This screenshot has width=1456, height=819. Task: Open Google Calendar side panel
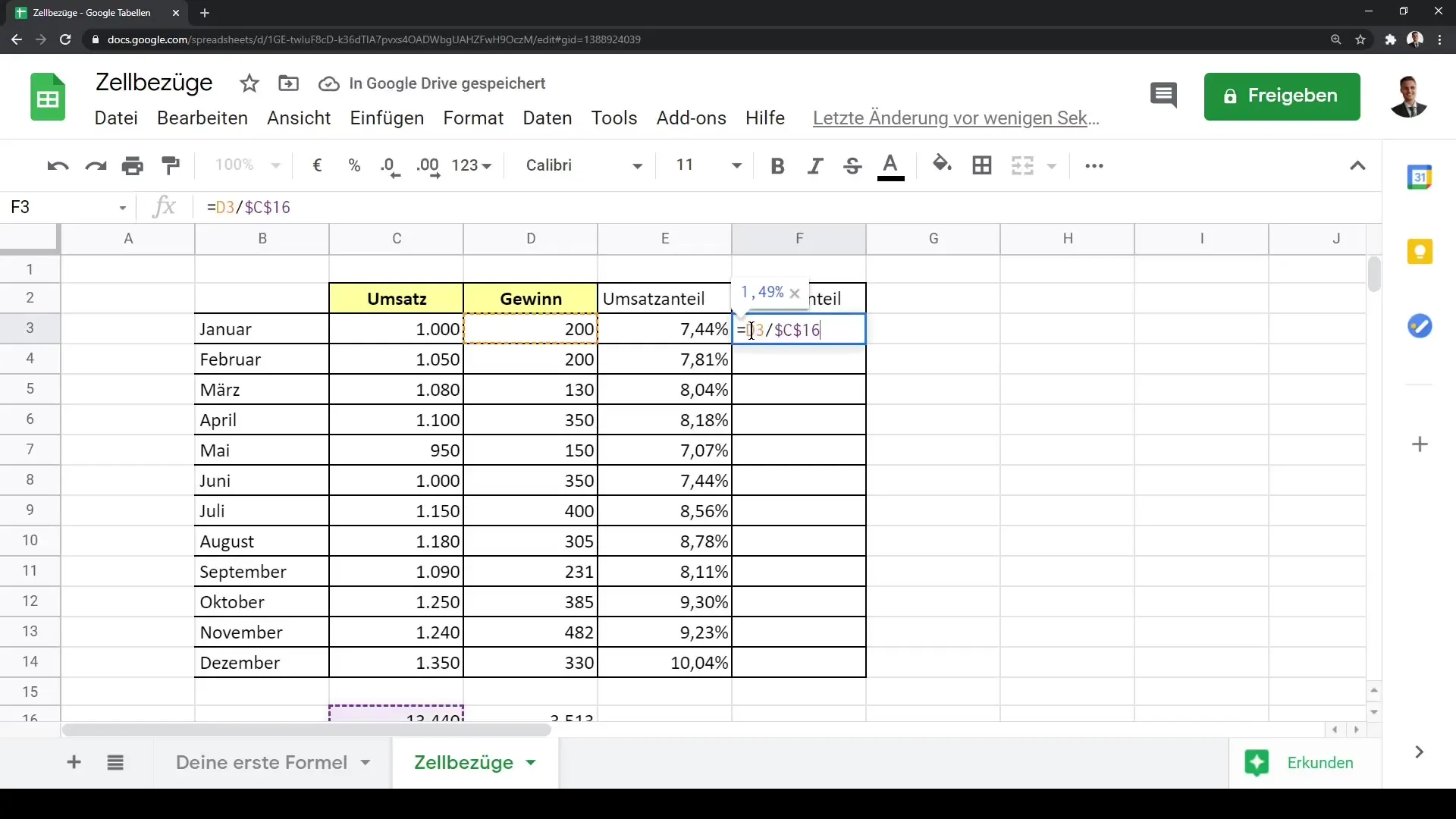pos(1420,177)
